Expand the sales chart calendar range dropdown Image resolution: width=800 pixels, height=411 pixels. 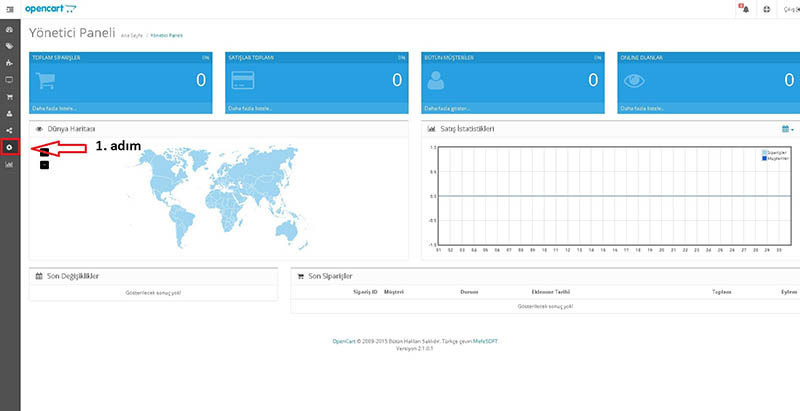tap(788, 130)
